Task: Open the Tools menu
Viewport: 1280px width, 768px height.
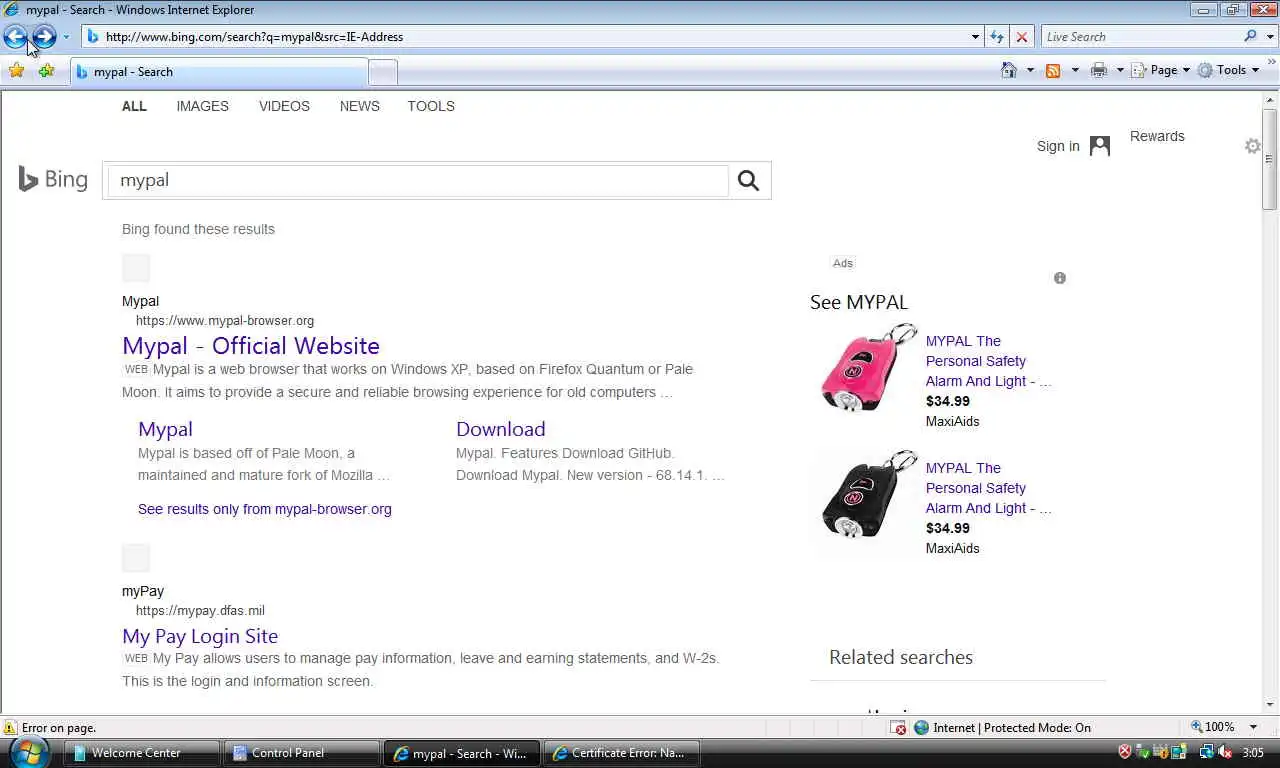Action: (1229, 70)
